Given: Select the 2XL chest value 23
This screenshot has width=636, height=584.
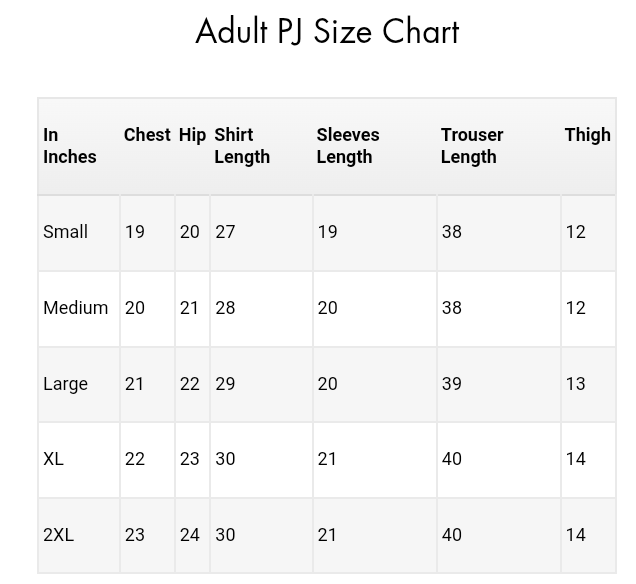Looking at the screenshot, I should [x=135, y=535].
